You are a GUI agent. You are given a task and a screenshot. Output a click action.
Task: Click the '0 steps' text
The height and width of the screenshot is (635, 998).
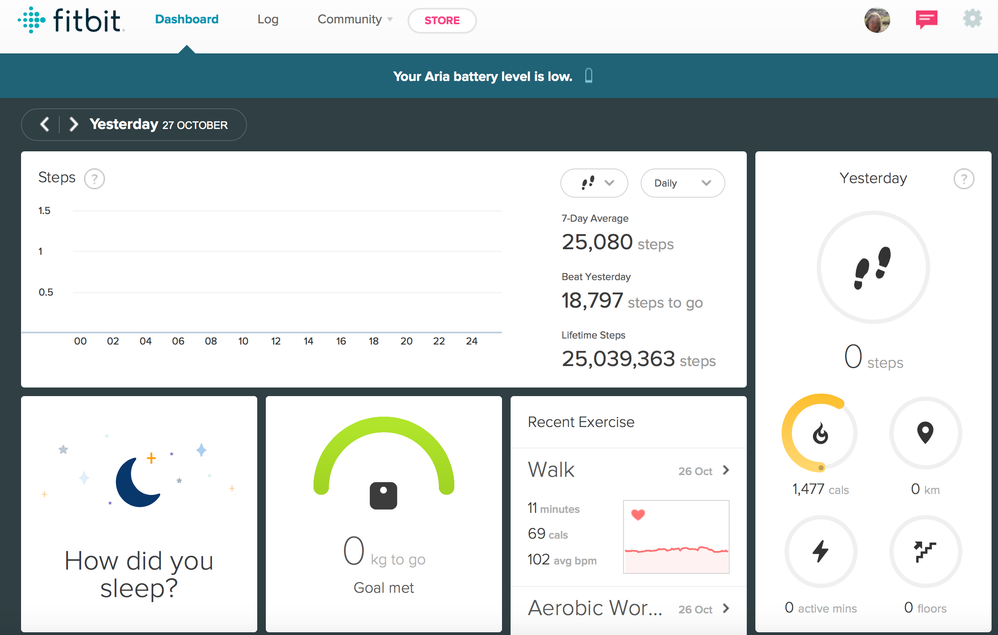click(873, 358)
